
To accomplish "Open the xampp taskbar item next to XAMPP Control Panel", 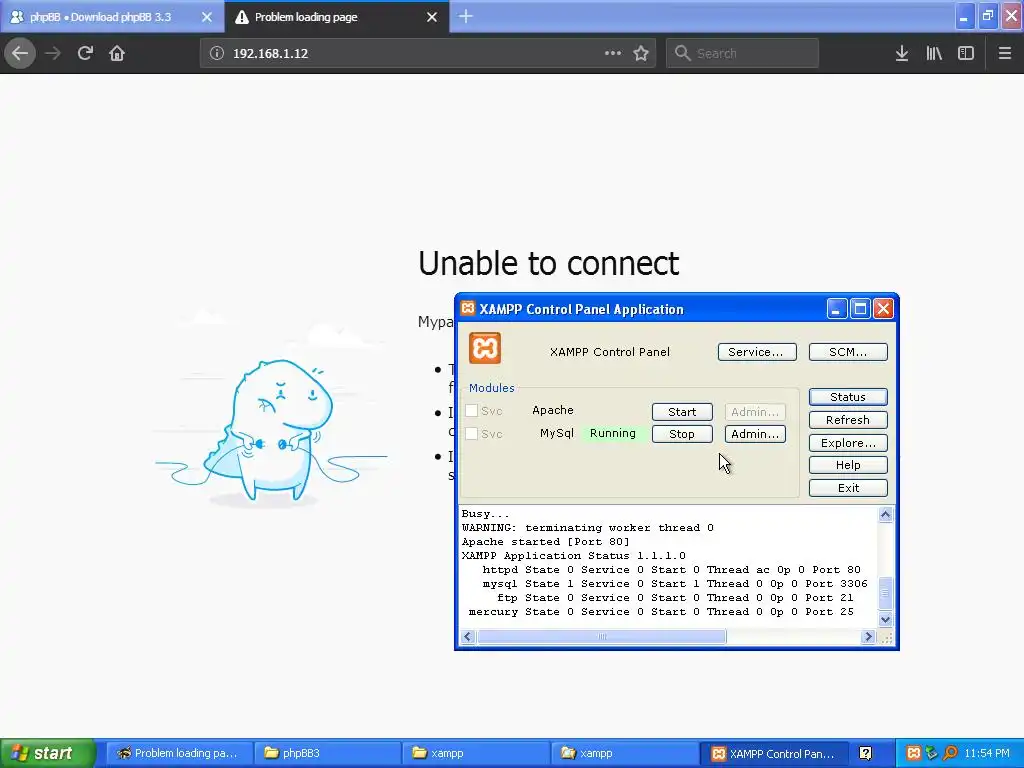I will tap(623, 754).
